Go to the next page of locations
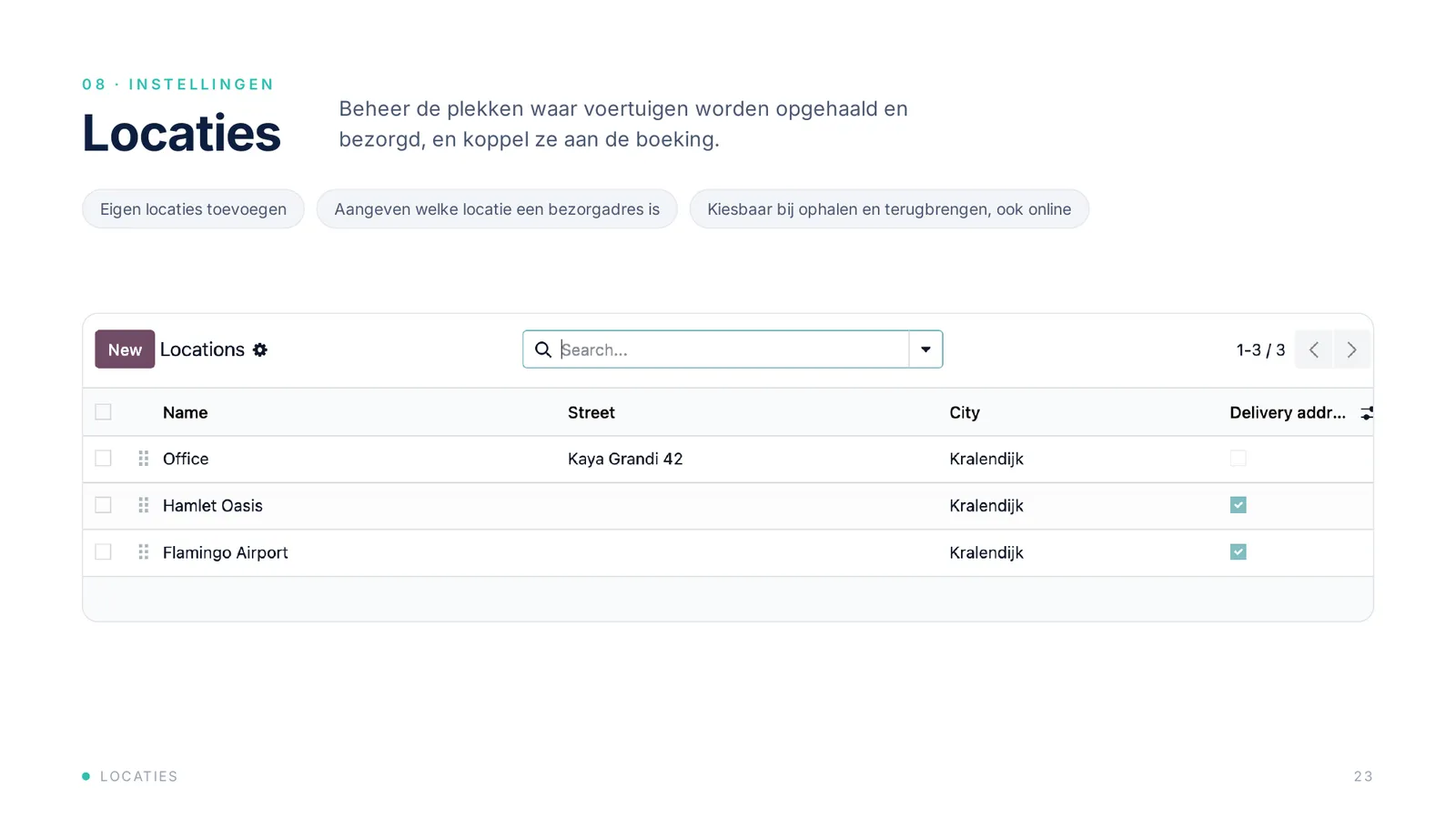This screenshot has width=1456, height=819. click(1352, 349)
